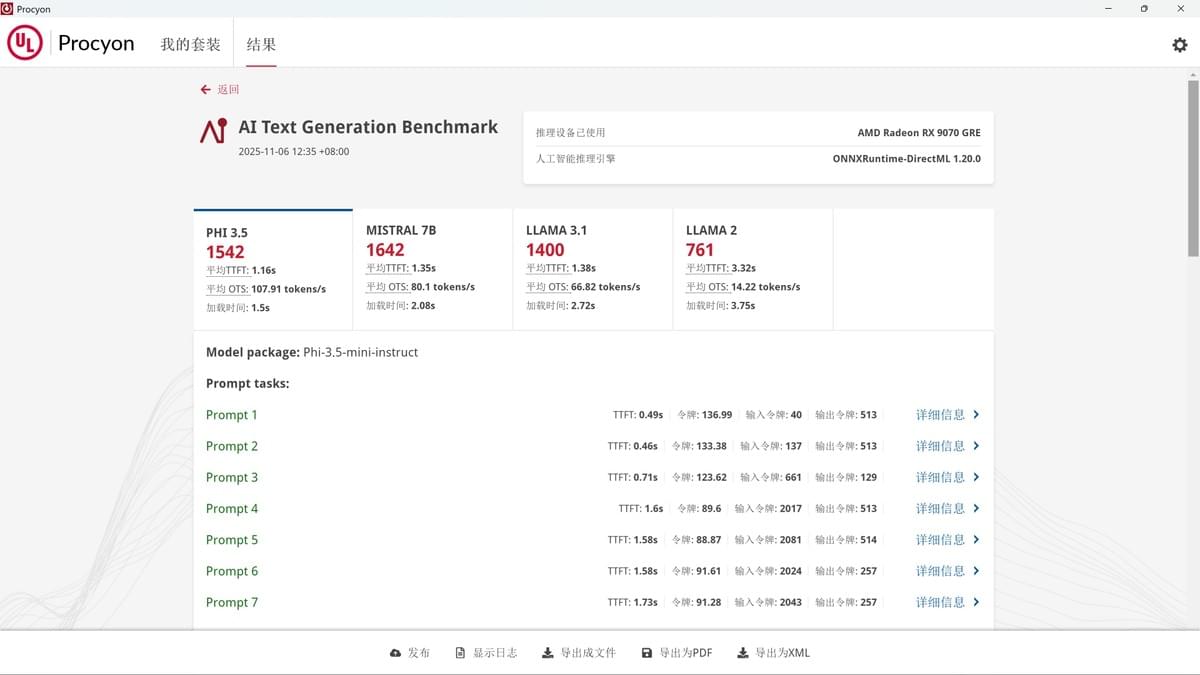The image size is (1200, 675).
Task: Show the LLAMA 2 score tab
Action: click(x=752, y=269)
